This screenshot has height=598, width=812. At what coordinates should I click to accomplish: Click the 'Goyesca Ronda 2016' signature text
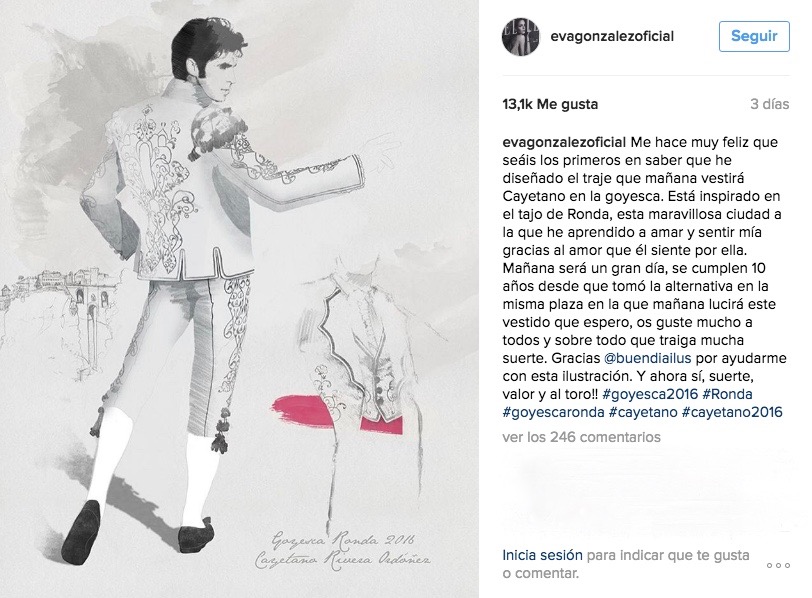click(343, 540)
